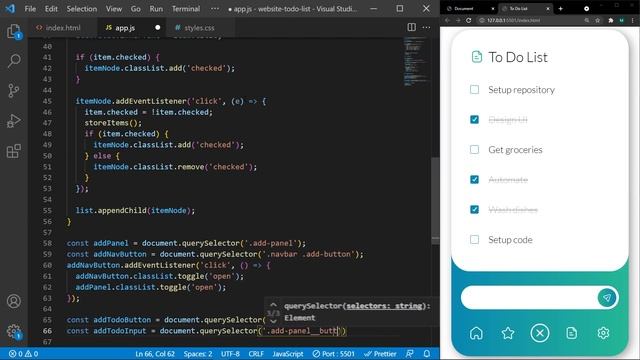Click the feedback icon in status bar
Viewport: 640px width, 360px height.
409,354
